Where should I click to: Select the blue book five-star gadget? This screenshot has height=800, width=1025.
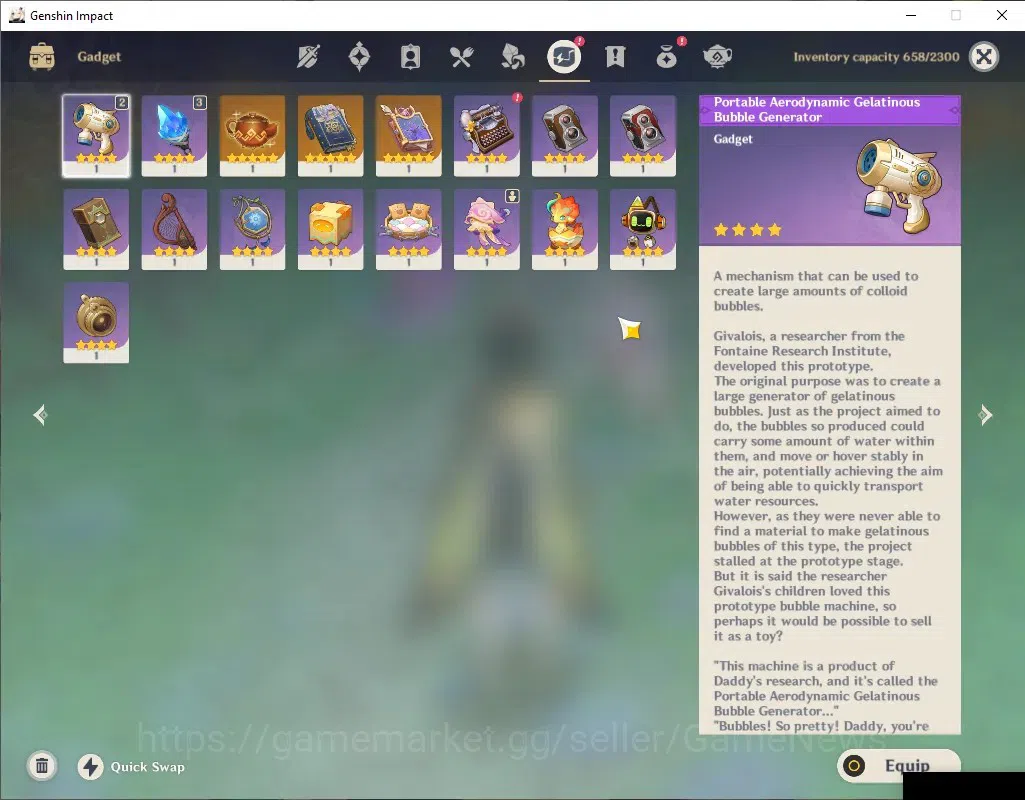pos(330,136)
